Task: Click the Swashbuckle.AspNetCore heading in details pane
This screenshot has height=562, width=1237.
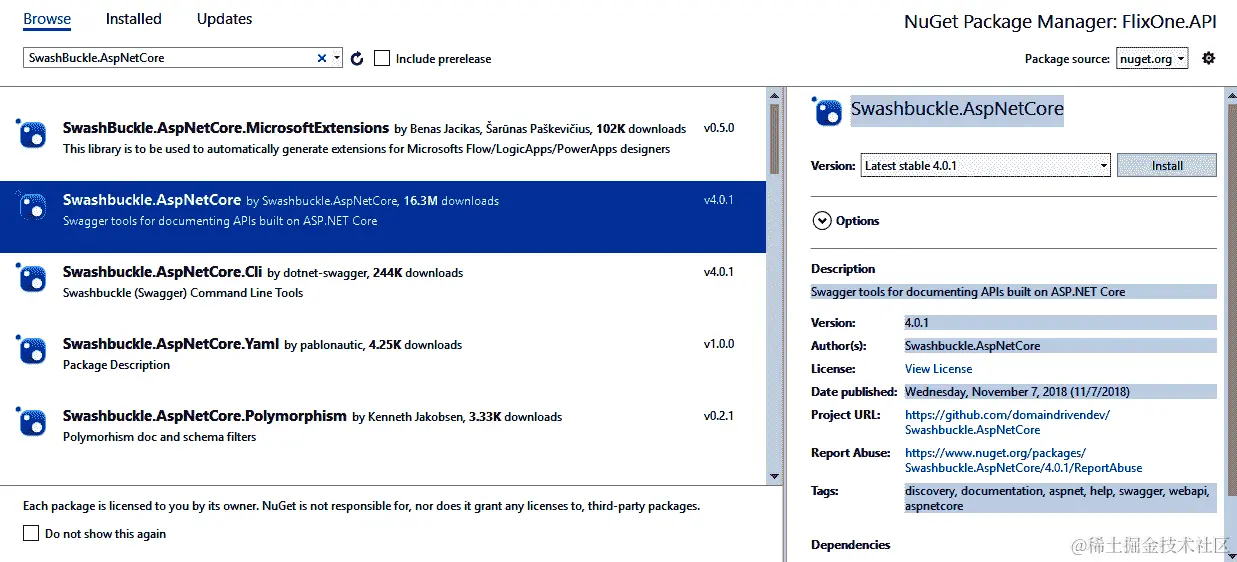Action: coord(957,109)
